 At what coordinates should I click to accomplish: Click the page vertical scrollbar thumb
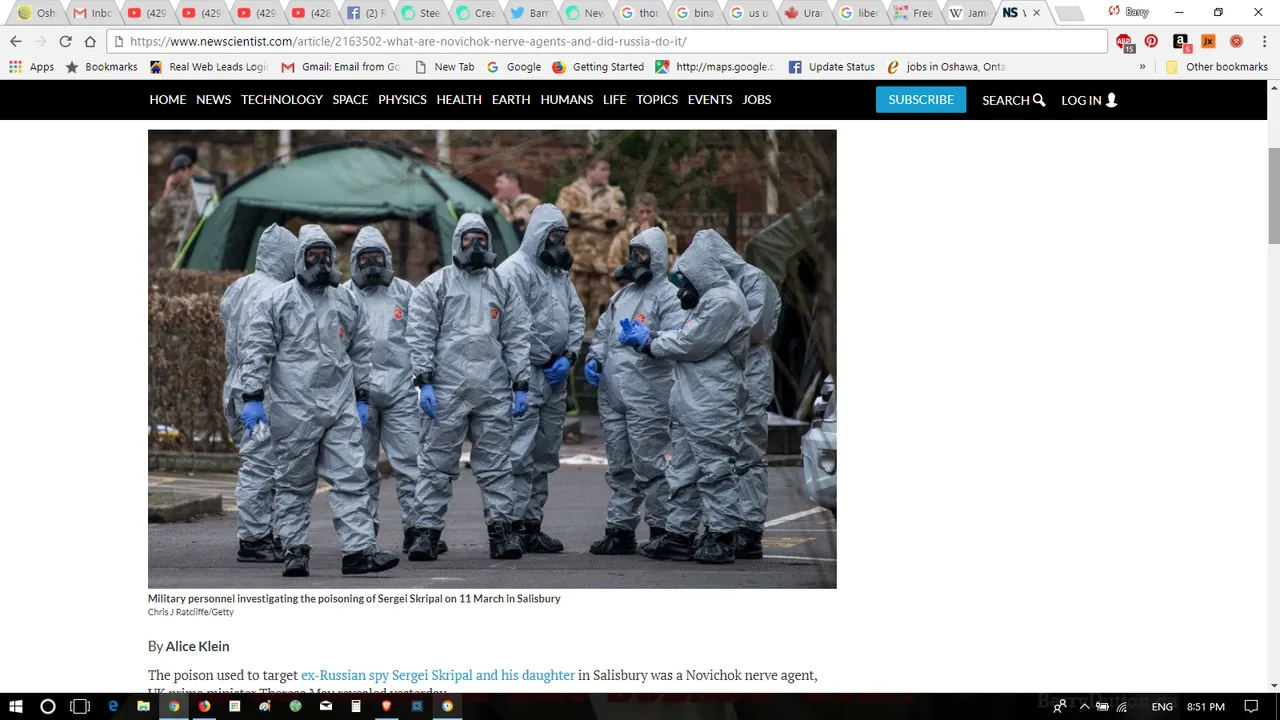click(1273, 194)
